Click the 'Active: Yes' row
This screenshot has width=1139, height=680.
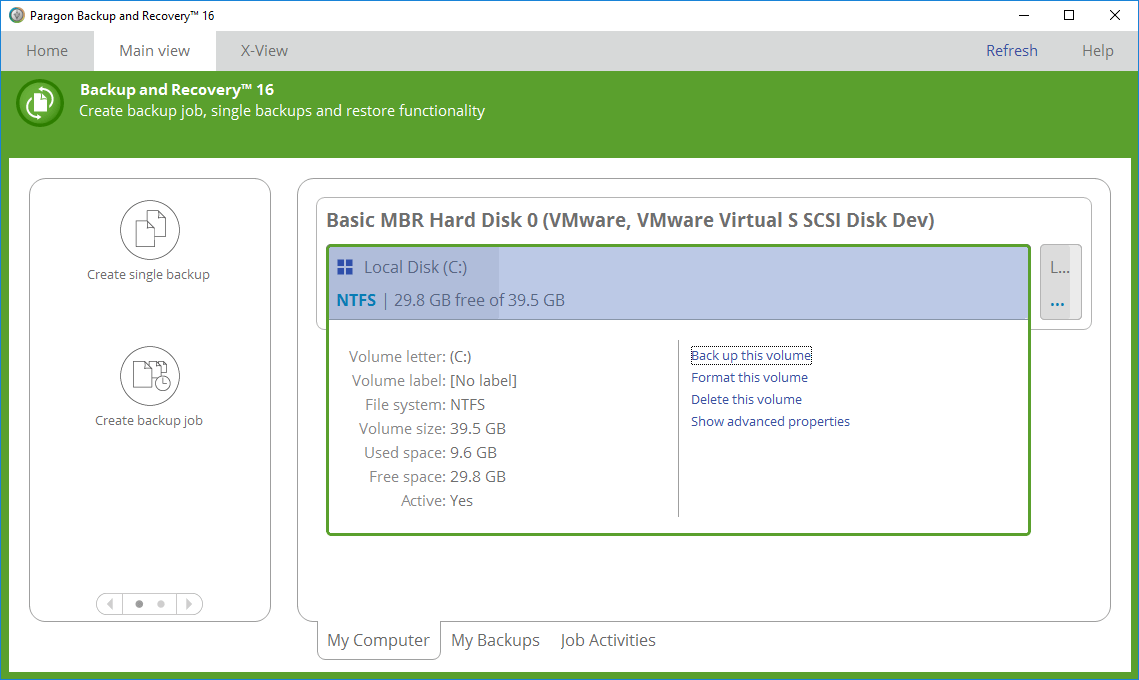pos(437,501)
